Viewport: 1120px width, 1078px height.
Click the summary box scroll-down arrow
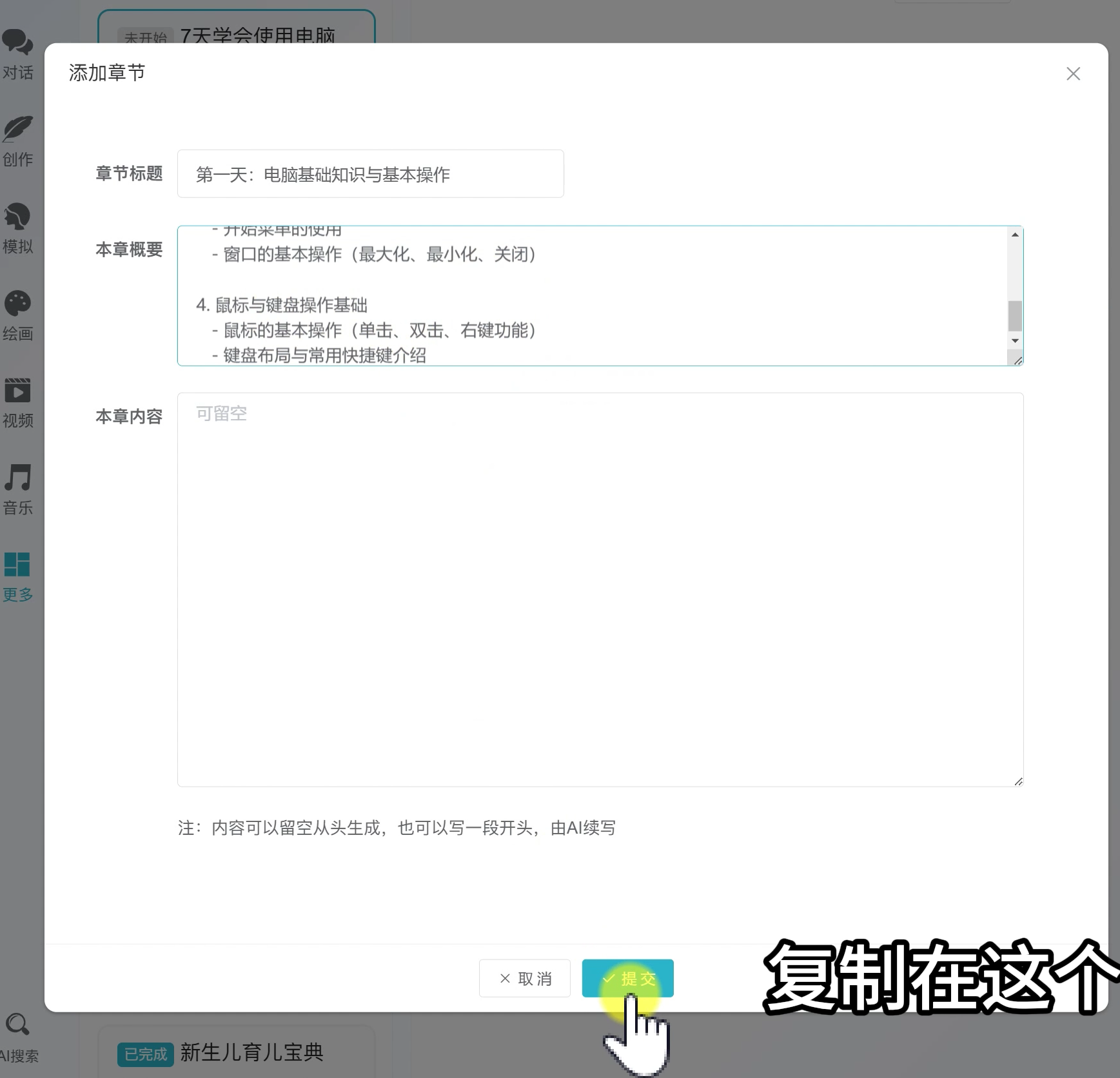click(x=1015, y=340)
